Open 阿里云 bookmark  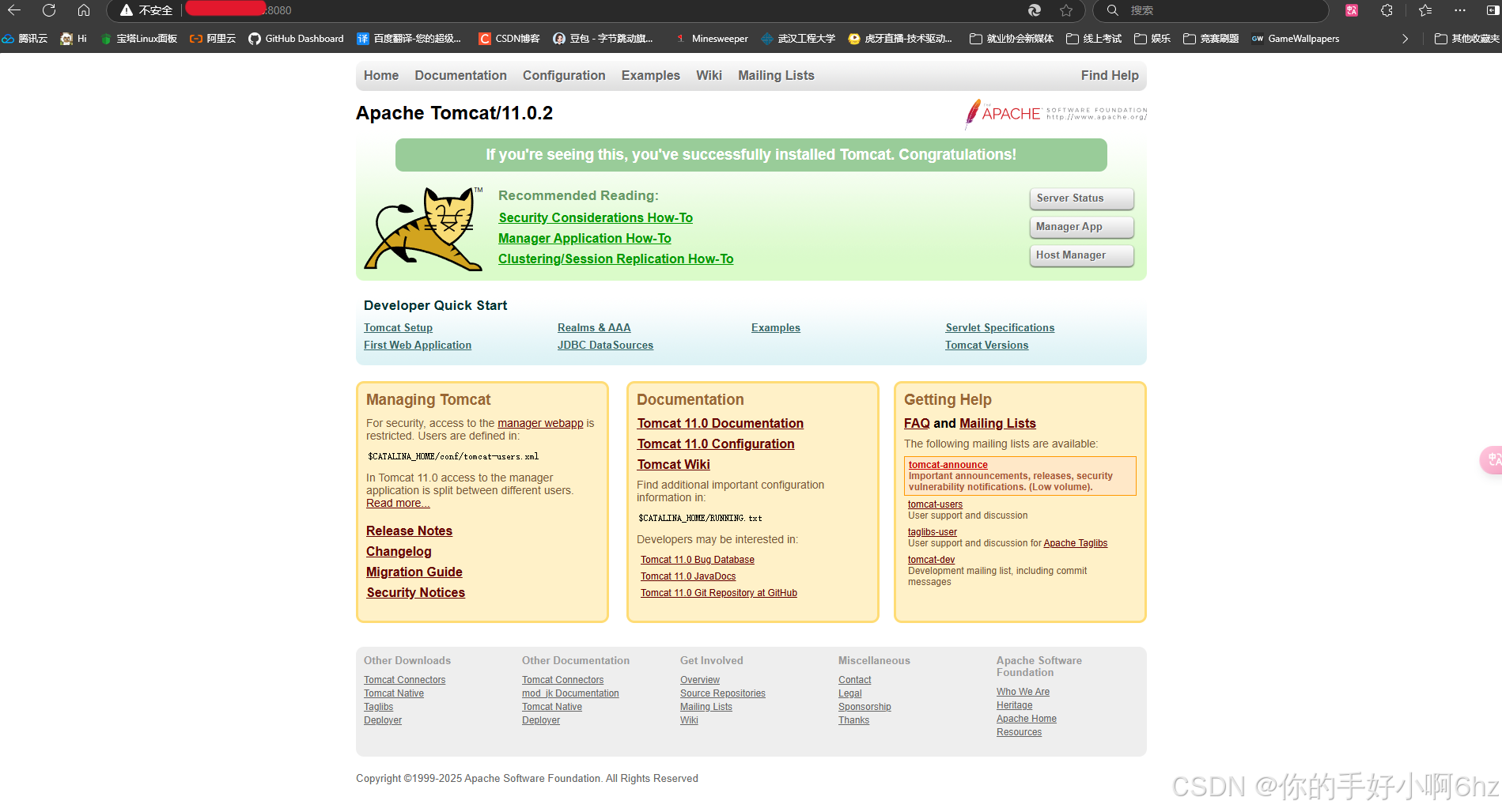(x=213, y=39)
